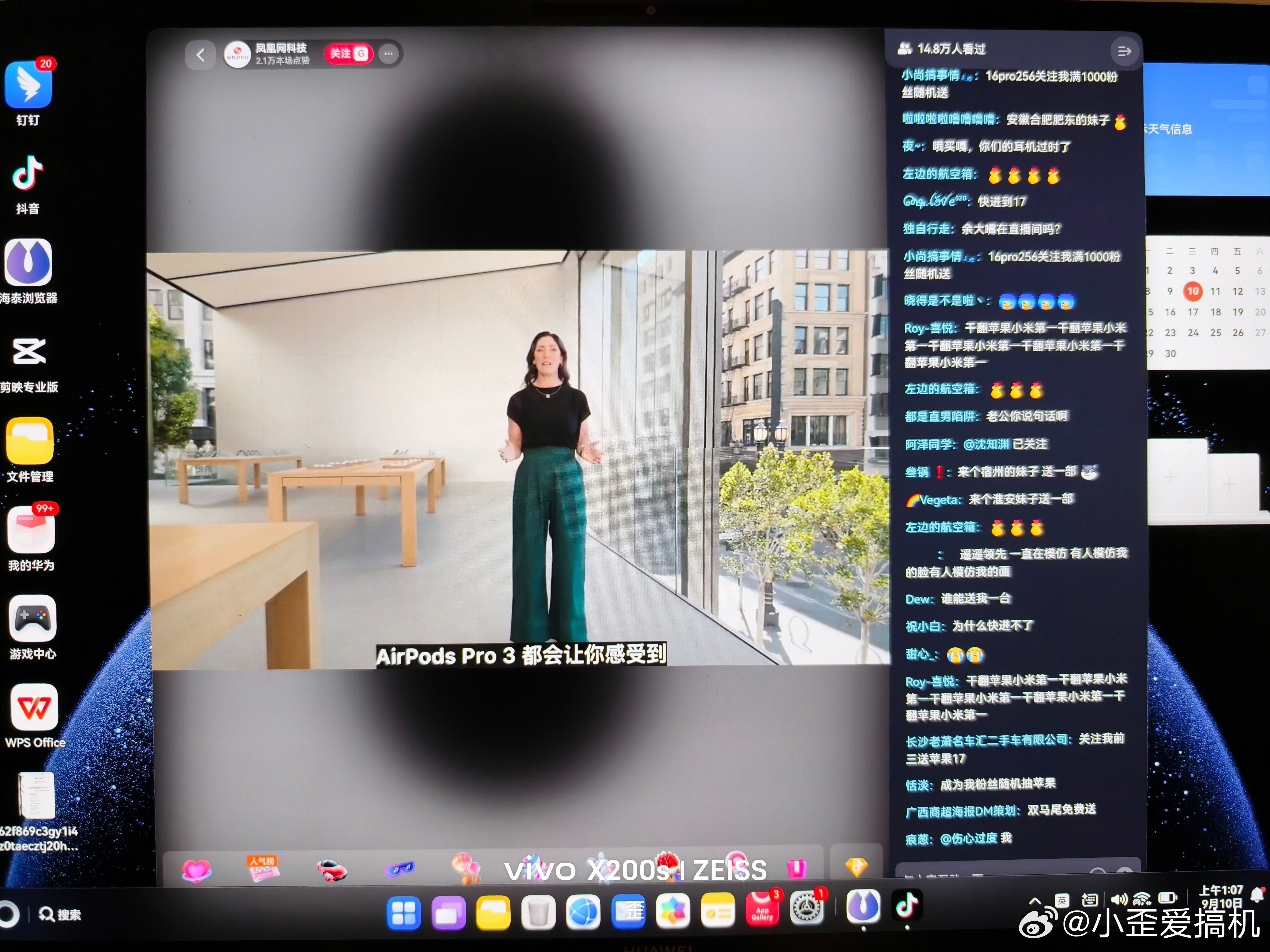Viewport: 1270px width, 952px height.
Task: Select highlighted day 10 in calendar widget
Action: pyautogui.click(x=1192, y=291)
